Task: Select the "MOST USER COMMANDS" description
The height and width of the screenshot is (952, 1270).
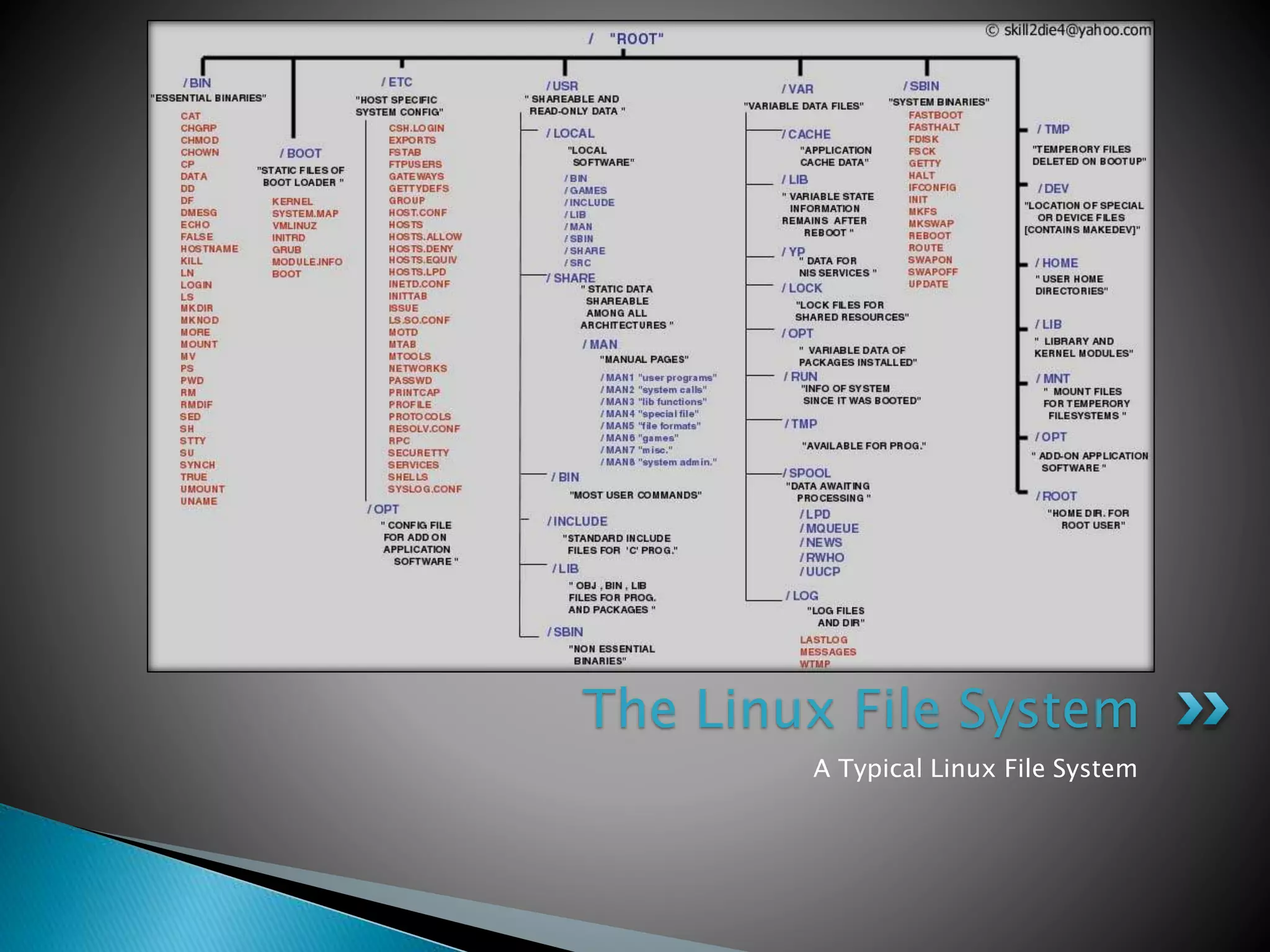Action: [x=636, y=495]
